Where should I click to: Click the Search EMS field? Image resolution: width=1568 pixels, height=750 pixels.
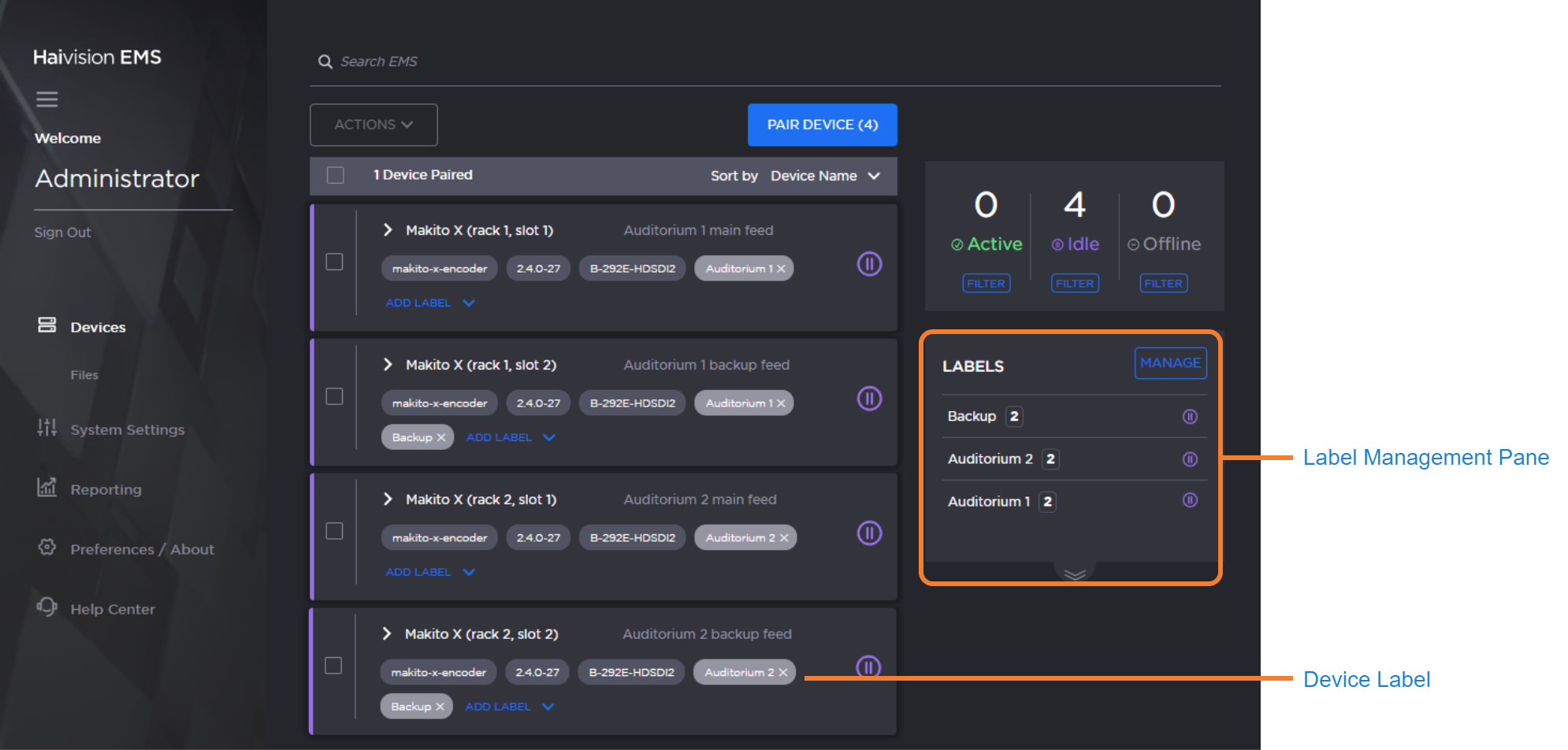pos(709,61)
